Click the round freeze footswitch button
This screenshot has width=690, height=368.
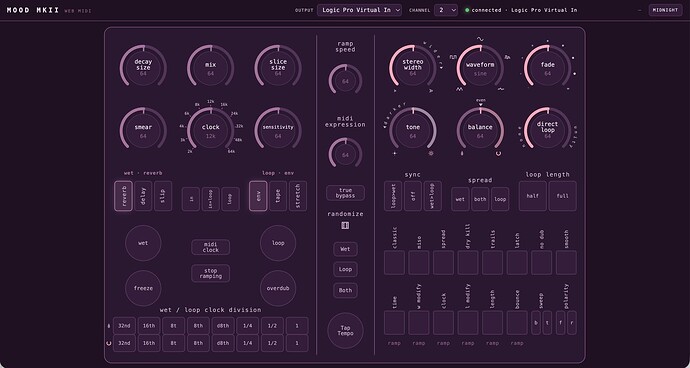(143, 288)
